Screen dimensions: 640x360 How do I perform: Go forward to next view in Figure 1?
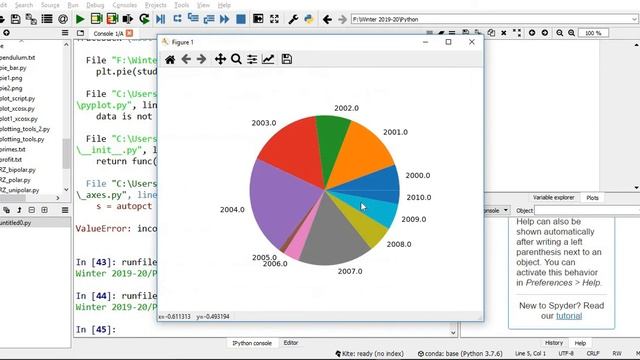click(x=201, y=60)
